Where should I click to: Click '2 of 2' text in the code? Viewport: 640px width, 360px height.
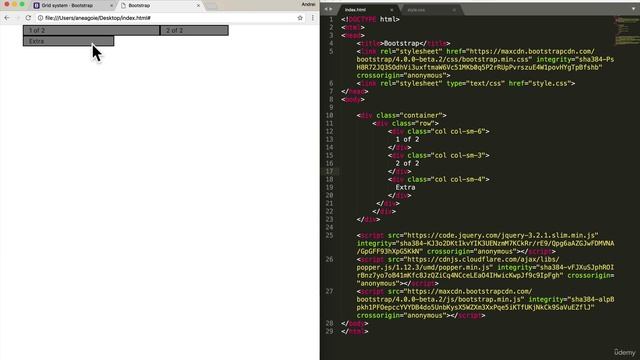(407, 164)
